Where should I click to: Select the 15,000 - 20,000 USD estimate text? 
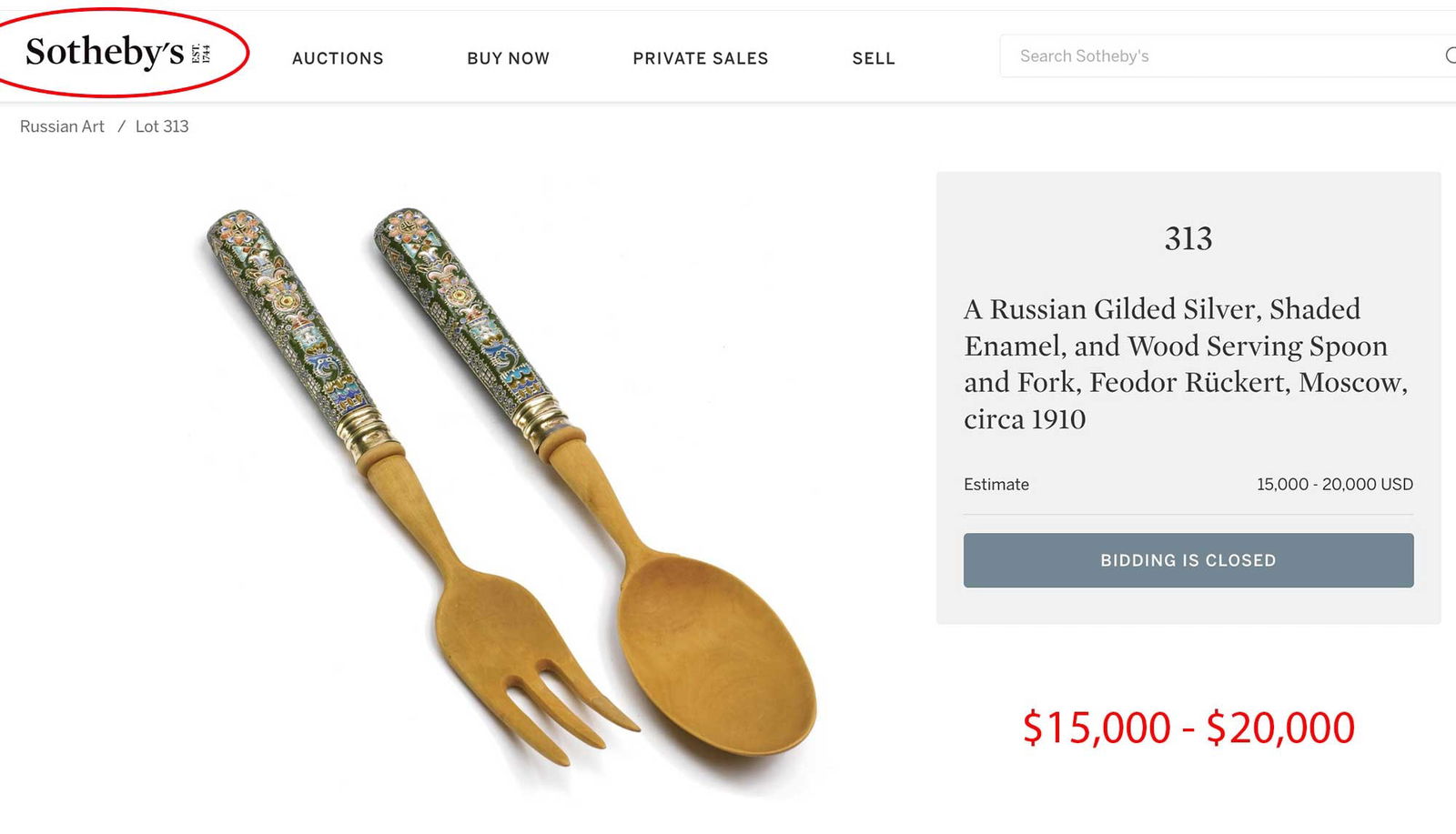point(1334,485)
